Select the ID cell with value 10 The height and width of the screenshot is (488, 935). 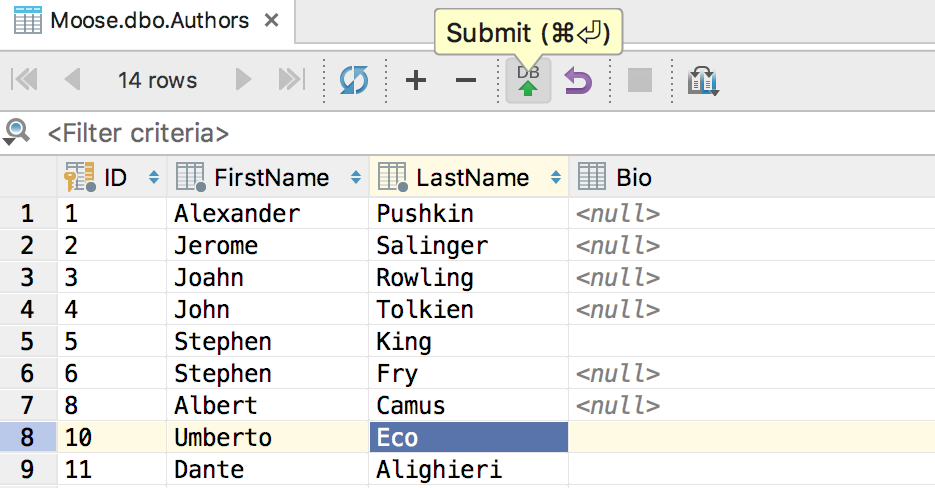(x=112, y=437)
